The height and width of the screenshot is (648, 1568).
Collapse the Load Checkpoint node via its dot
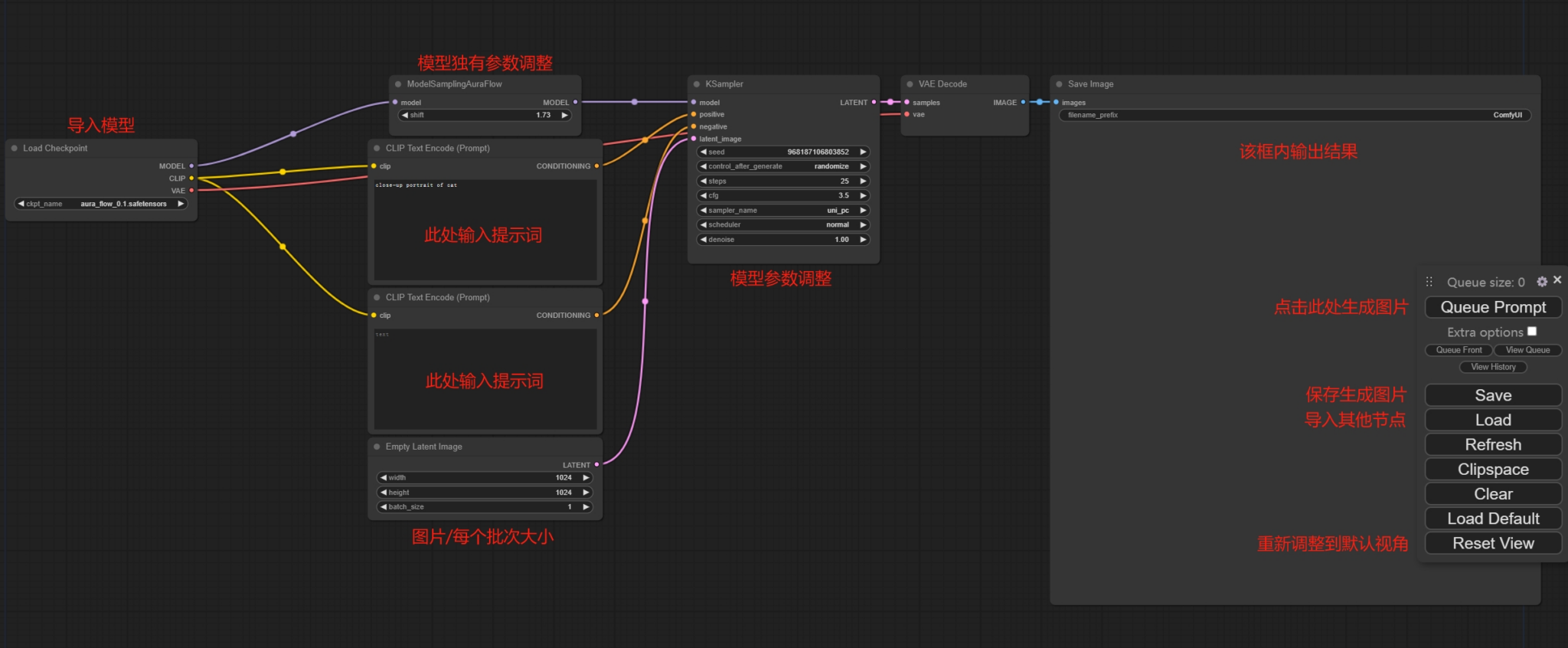pyautogui.click(x=15, y=149)
